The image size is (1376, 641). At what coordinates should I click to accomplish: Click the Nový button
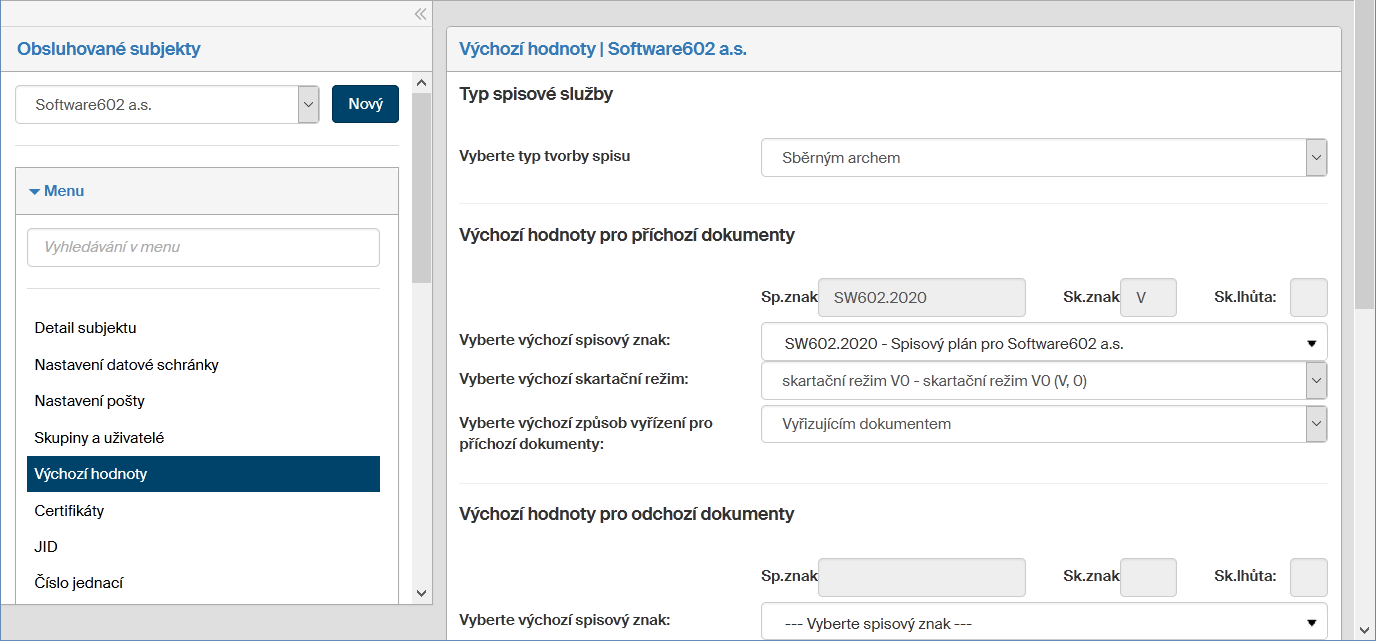pyautogui.click(x=365, y=104)
